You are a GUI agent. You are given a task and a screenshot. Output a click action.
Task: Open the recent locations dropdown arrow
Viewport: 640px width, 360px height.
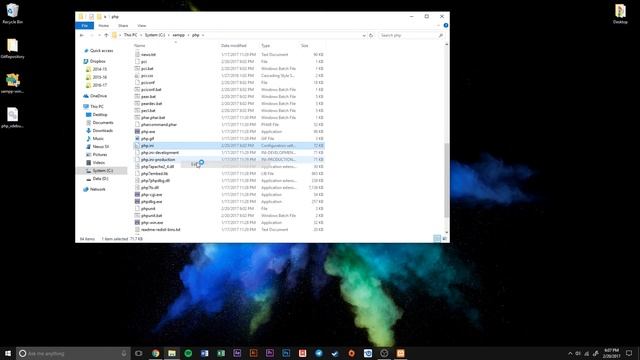(99, 36)
